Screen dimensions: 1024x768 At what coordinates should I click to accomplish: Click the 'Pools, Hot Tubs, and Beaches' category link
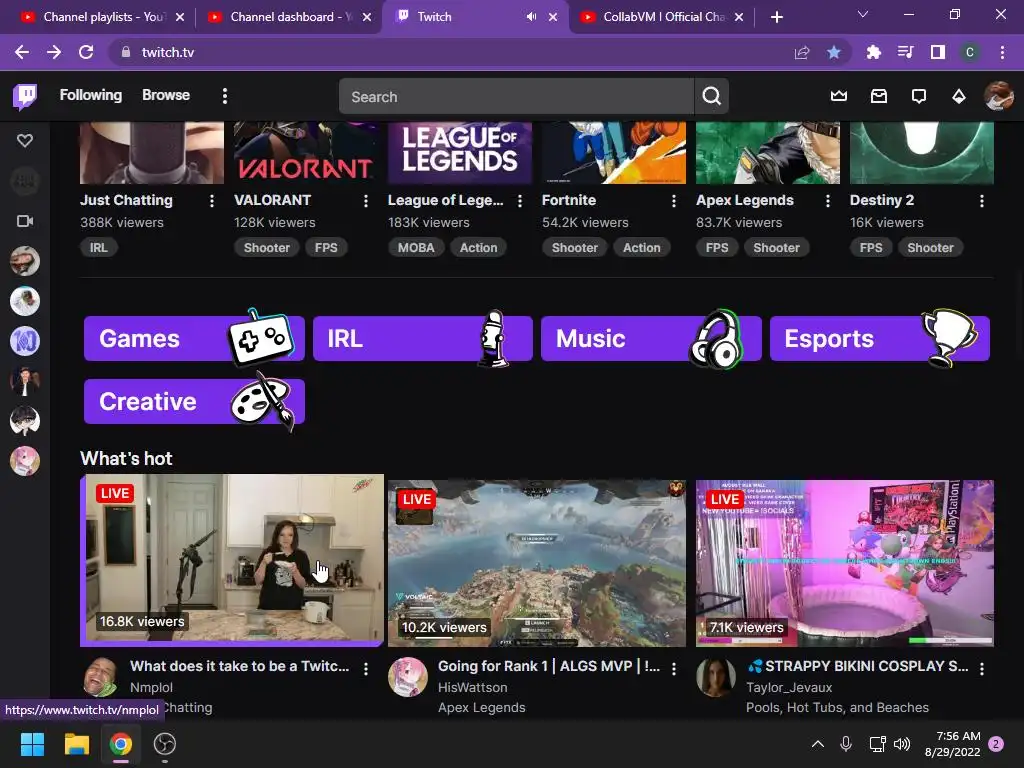pos(837,707)
